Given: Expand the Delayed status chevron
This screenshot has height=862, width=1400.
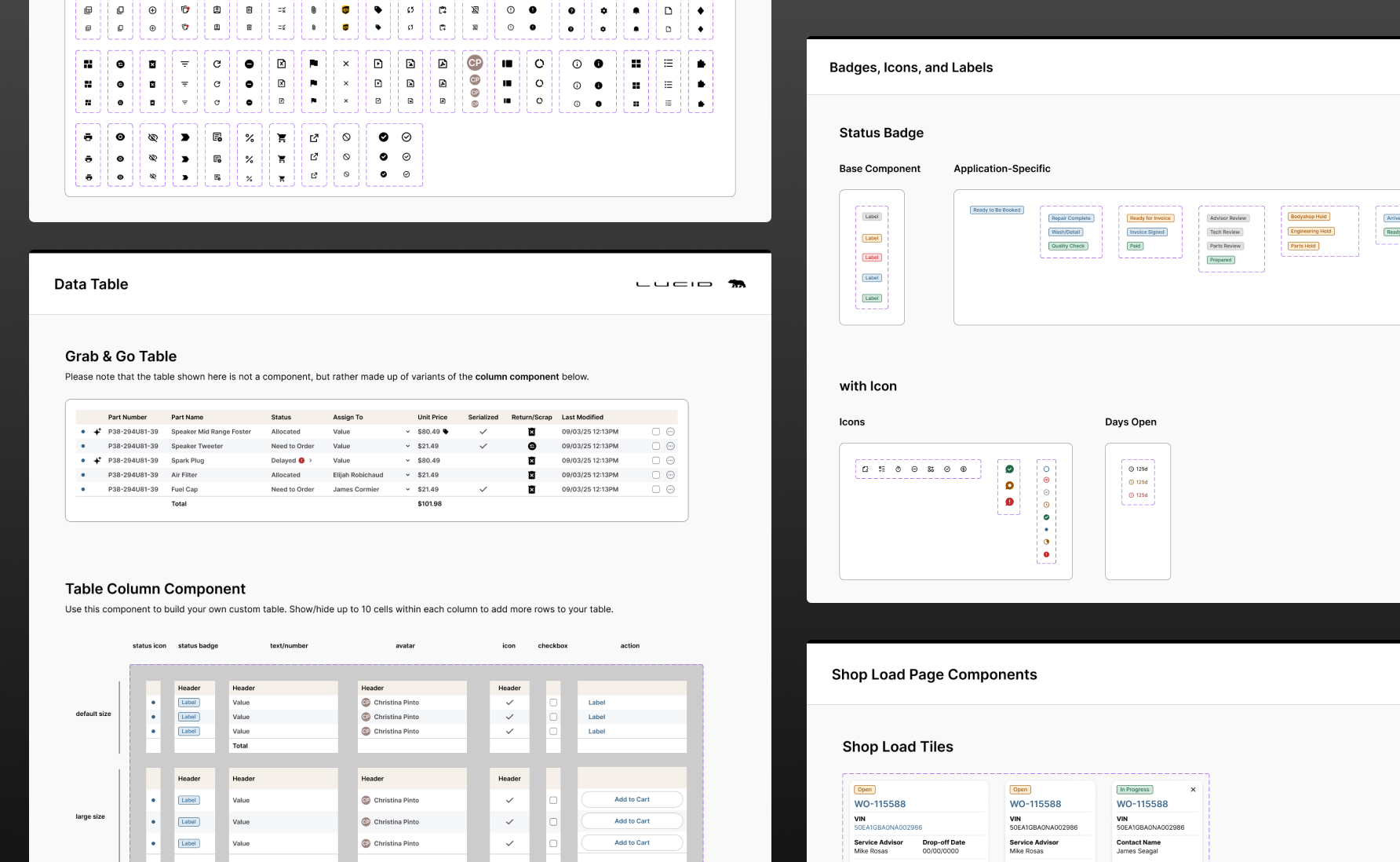Looking at the screenshot, I should point(311,461).
